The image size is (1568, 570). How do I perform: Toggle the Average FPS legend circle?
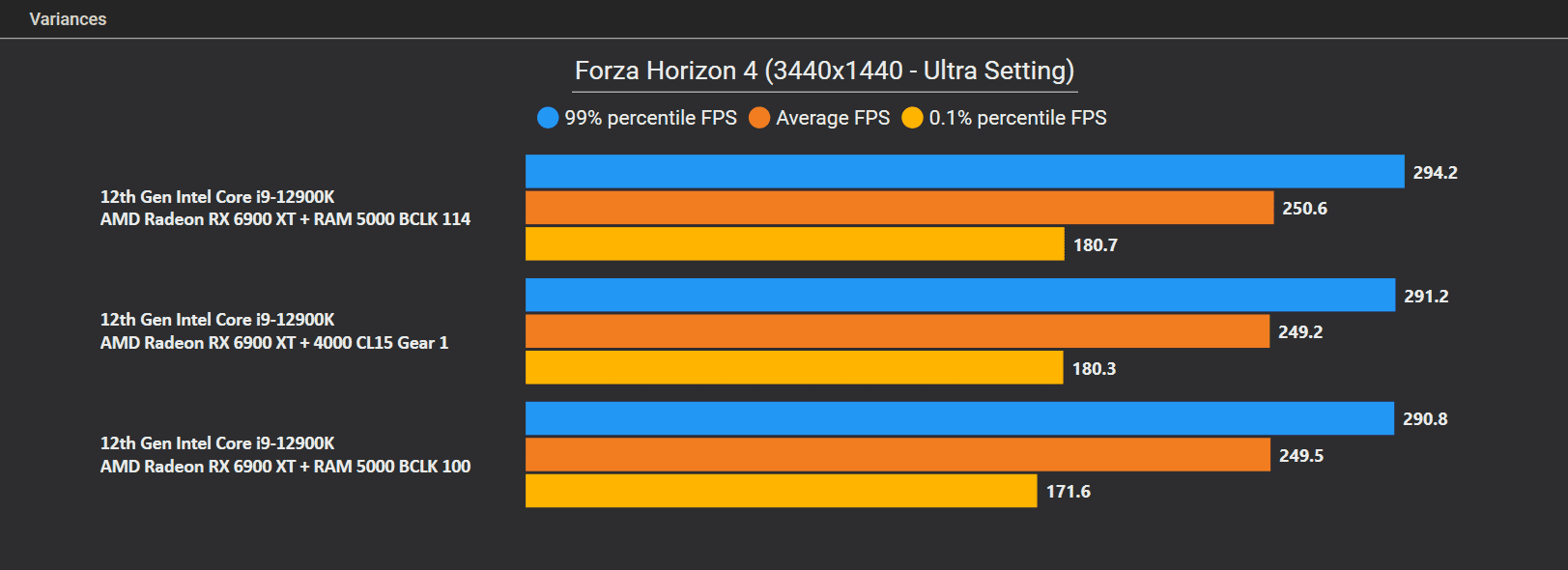coord(759,118)
